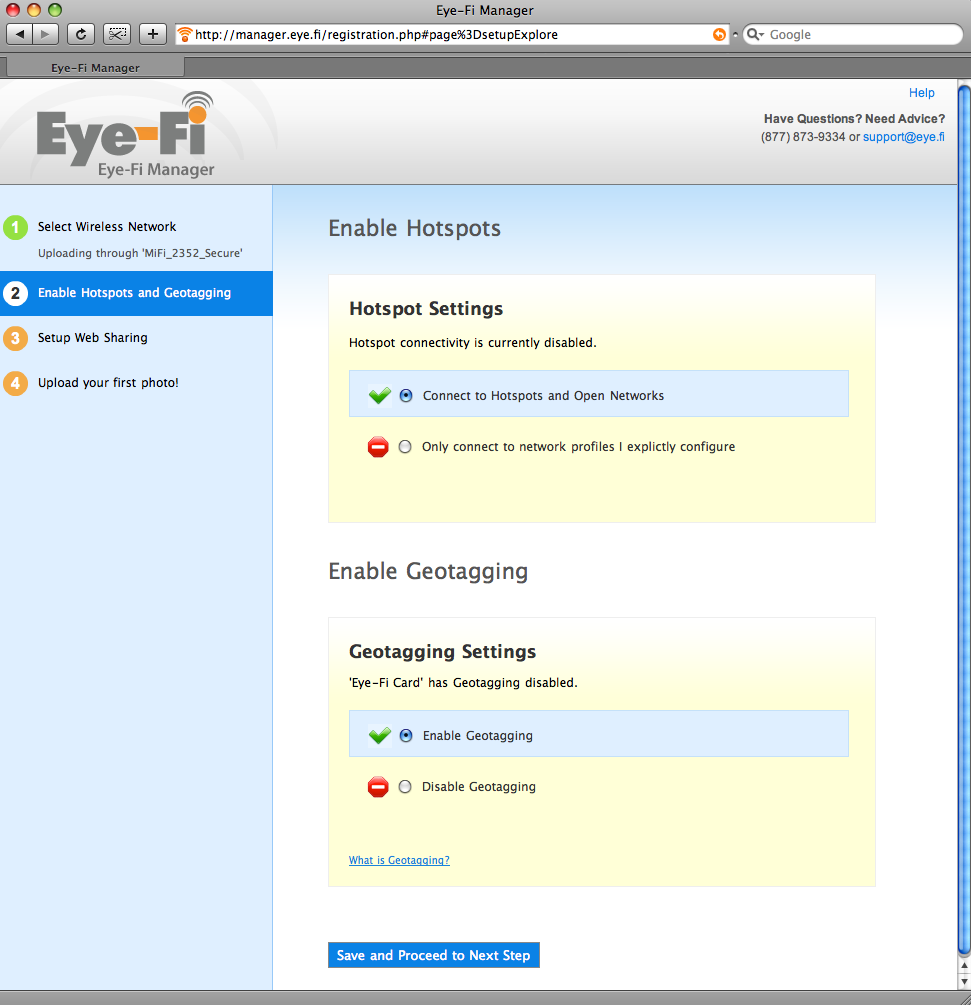The image size is (971, 1005).
Task: Select the Disable Geotagging radio button
Action: click(405, 786)
